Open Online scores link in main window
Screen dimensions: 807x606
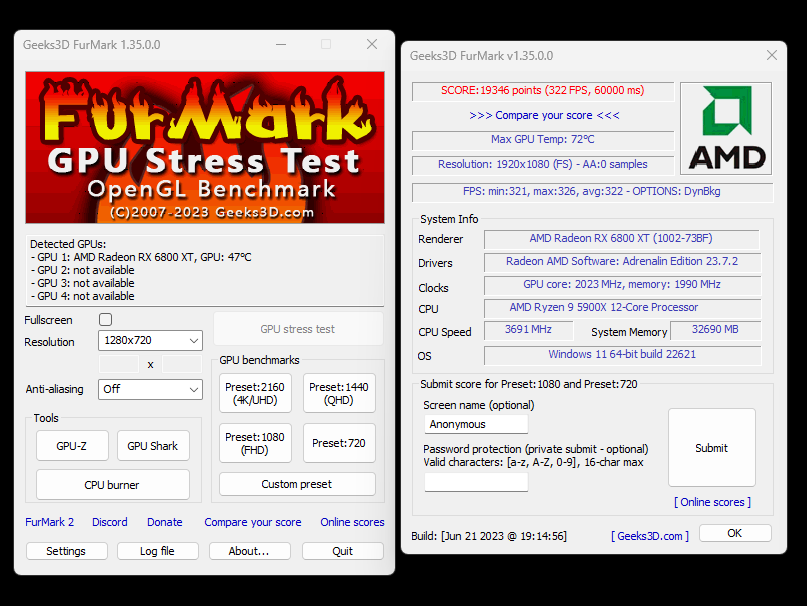point(352,522)
